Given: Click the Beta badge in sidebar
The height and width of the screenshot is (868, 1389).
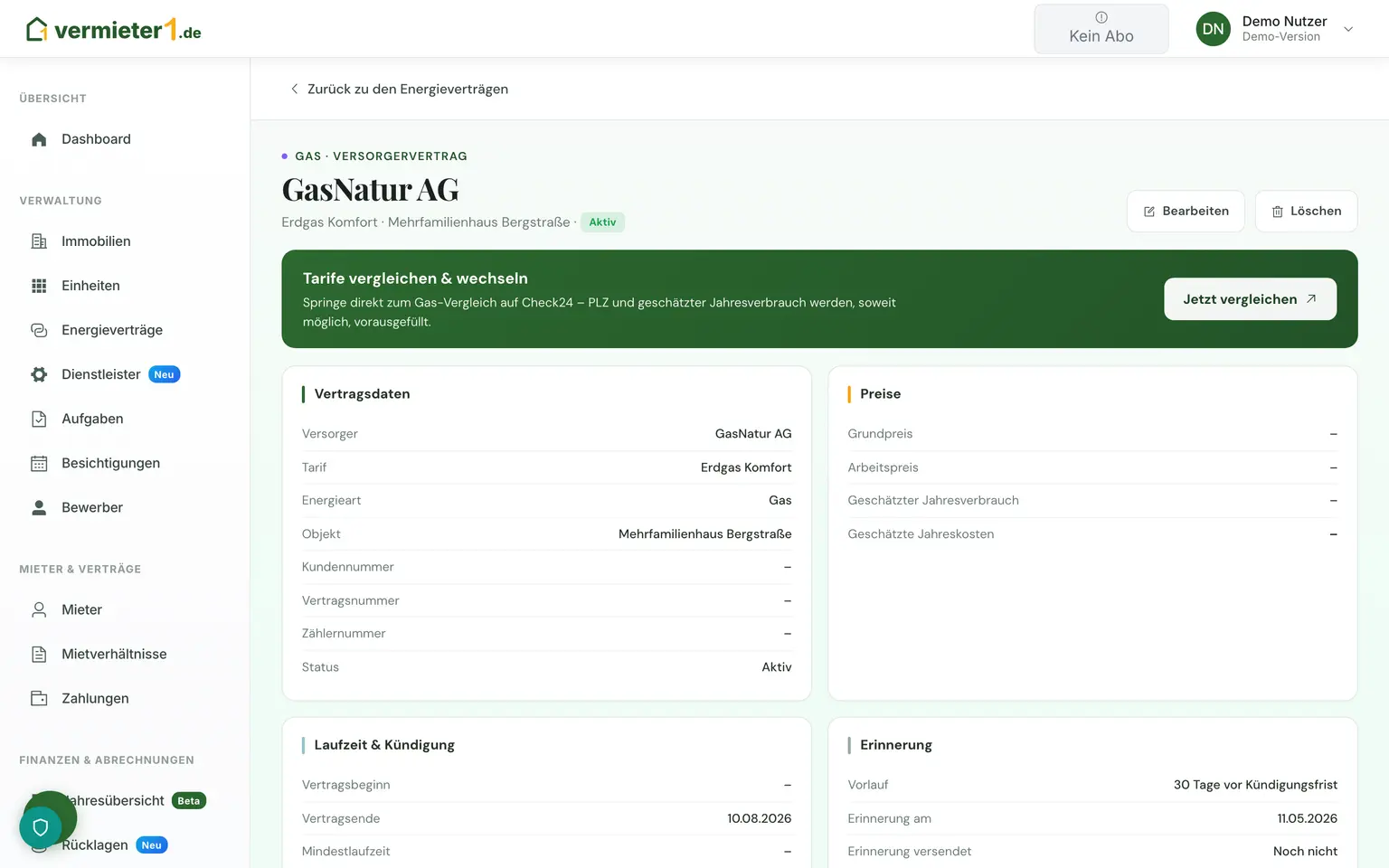Looking at the screenshot, I should (x=189, y=801).
